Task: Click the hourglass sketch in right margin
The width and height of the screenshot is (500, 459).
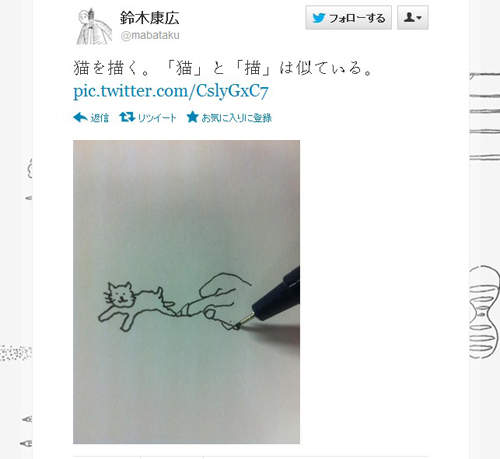Action: tap(484, 312)
